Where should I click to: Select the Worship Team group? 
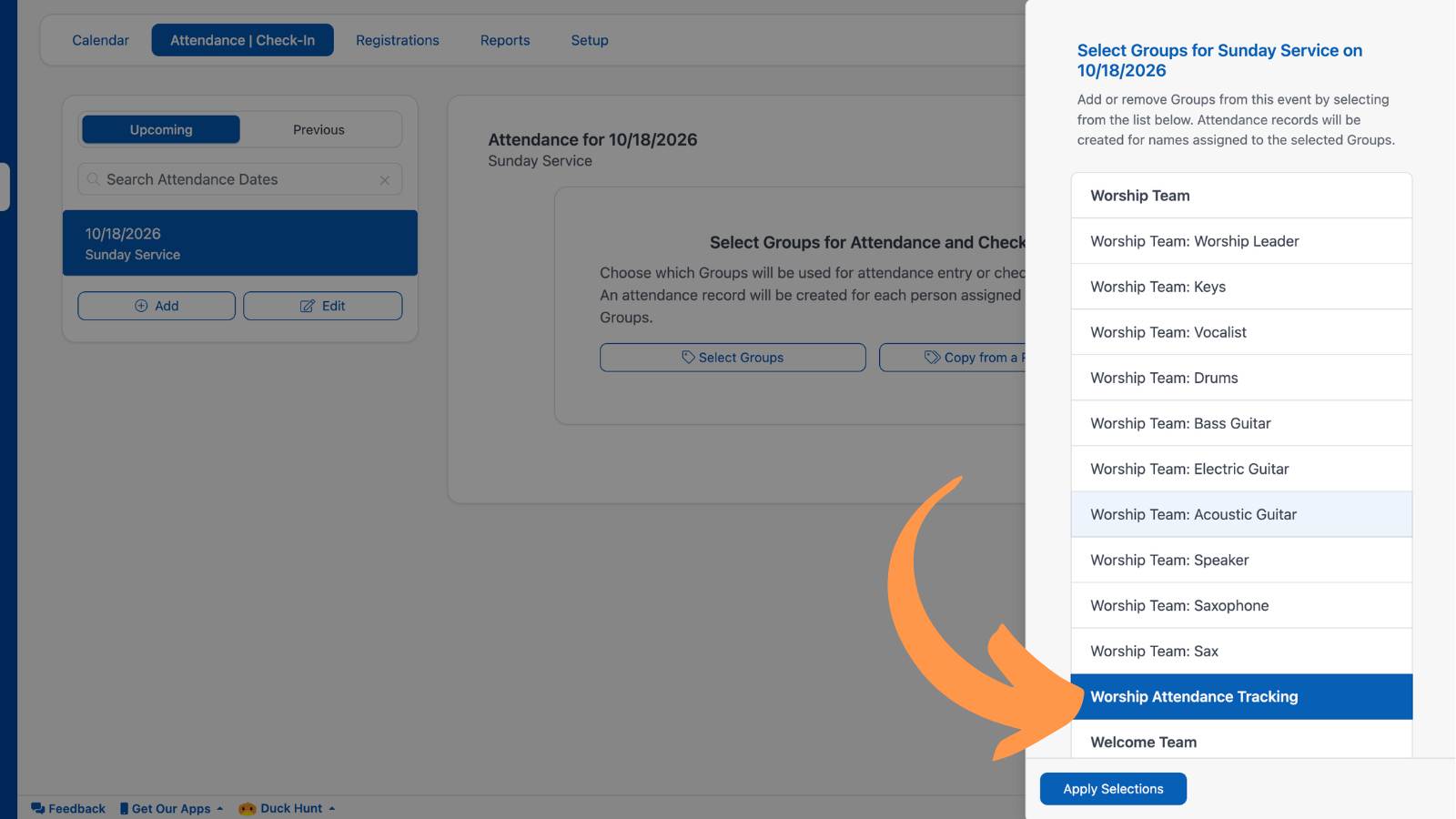1241,196
